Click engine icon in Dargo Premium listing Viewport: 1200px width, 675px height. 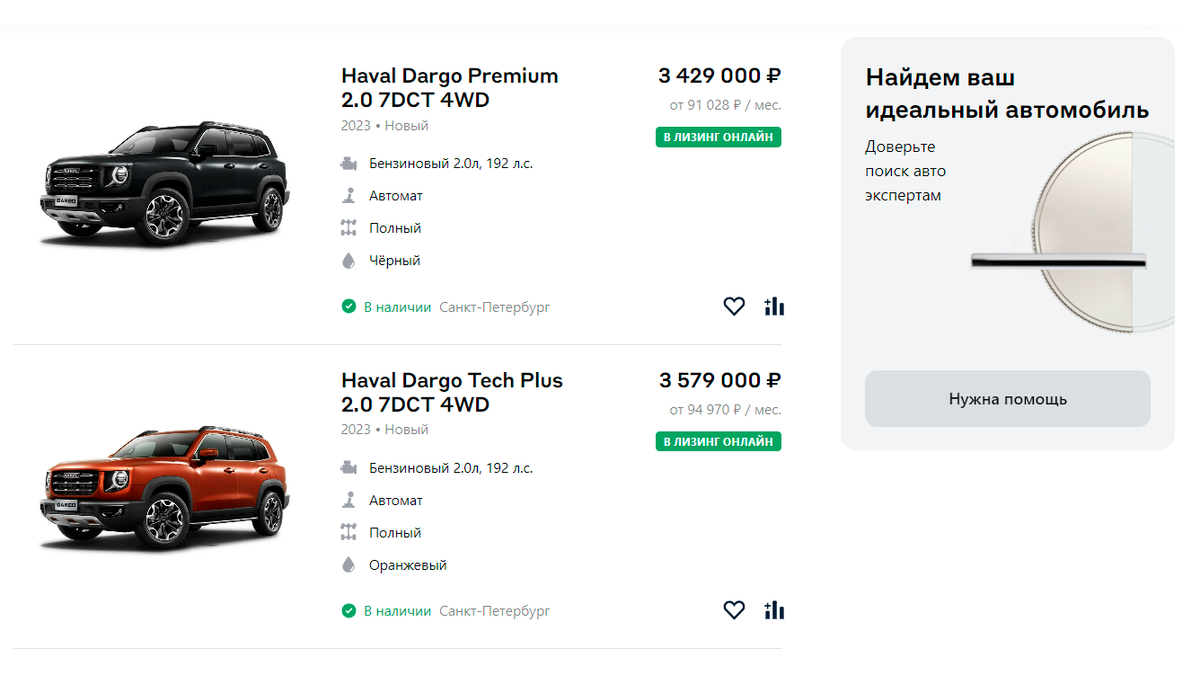coord(348,163)
